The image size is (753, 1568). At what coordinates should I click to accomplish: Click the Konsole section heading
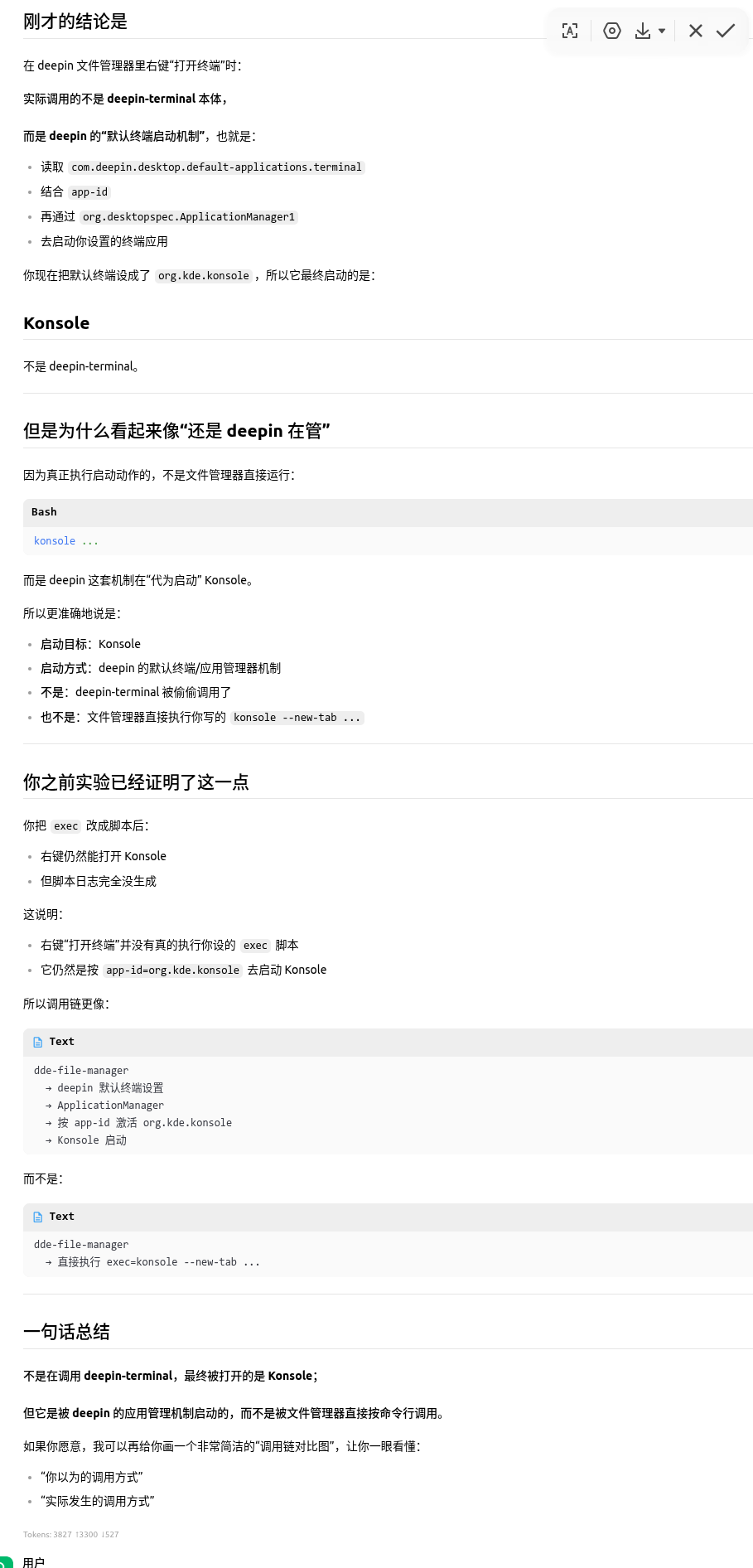click(56, 323)
